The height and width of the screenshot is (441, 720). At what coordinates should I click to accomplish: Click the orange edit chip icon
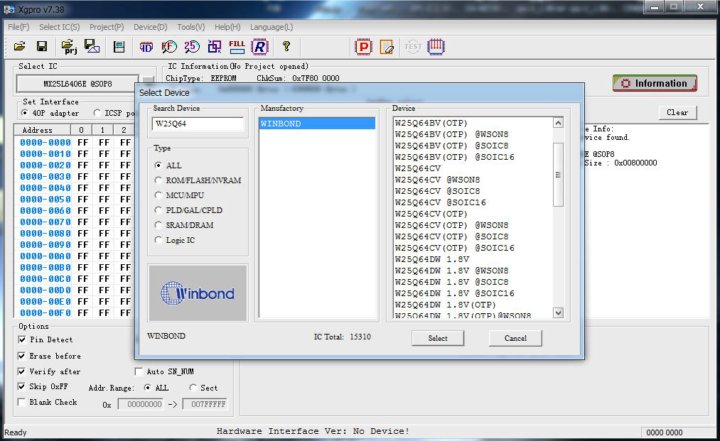click(387, 46)
